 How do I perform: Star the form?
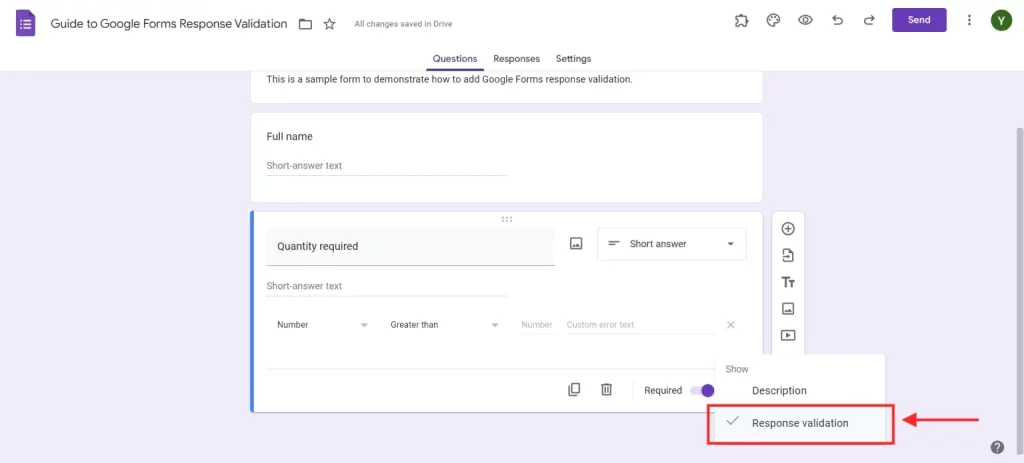[330, 24]
